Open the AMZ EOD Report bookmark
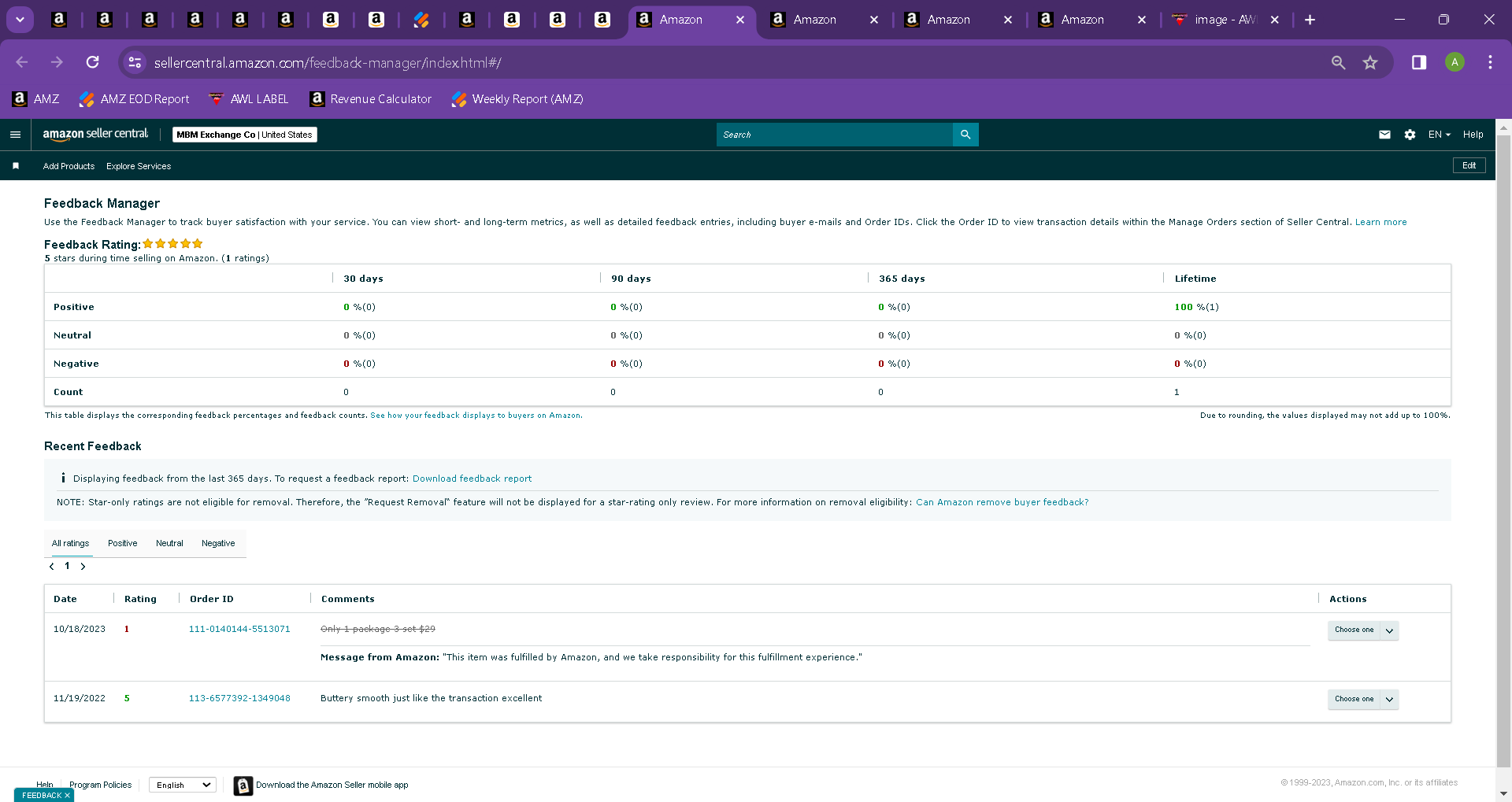1512x802 pixels. click(135, 99)
